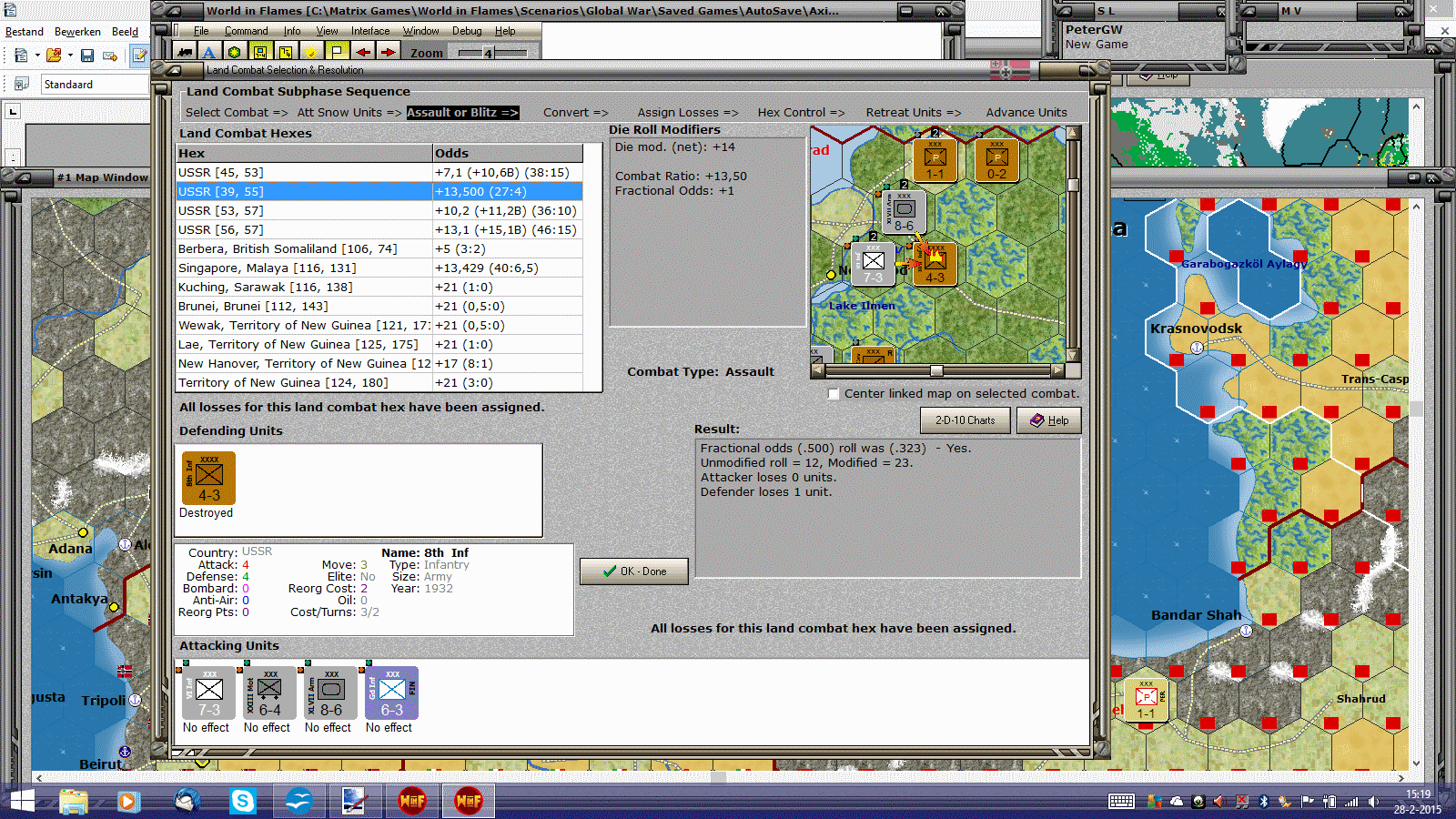Select the Berbera, British Somaliland row
This screenshot has height=819, width=1456.
[x=379, y=249]
